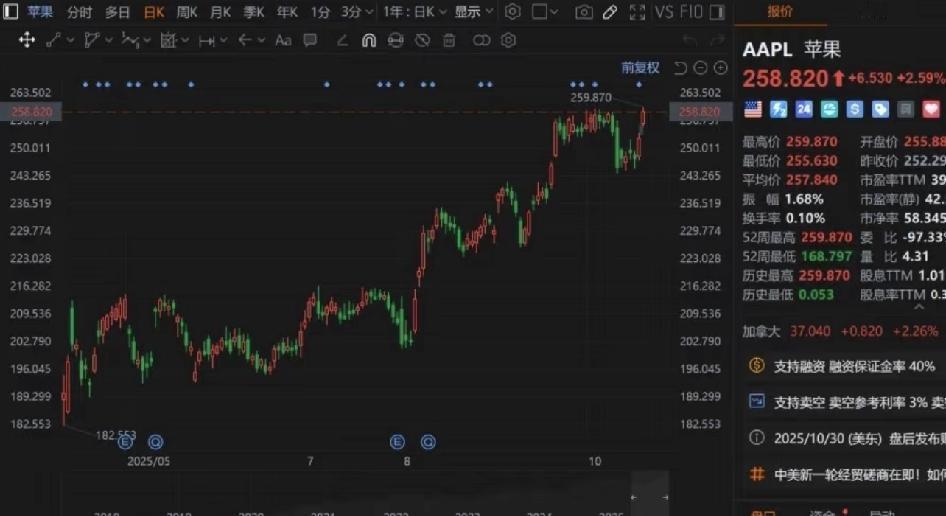This screenshot has height=516, width=946.
Task: Zoom out chart with minus icon
Action: (700, 68)
